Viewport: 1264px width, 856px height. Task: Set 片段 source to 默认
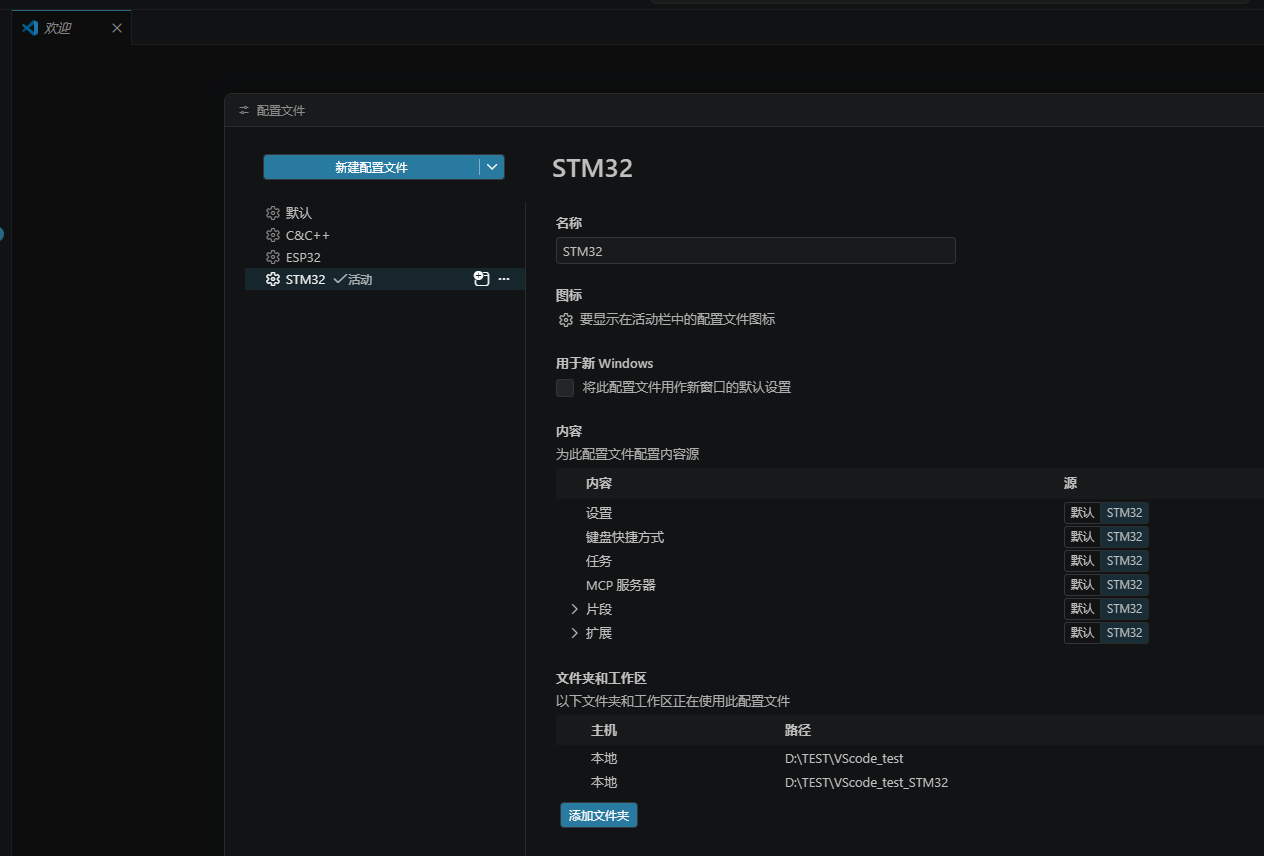pyautogui.click(x=1082, y=609)
